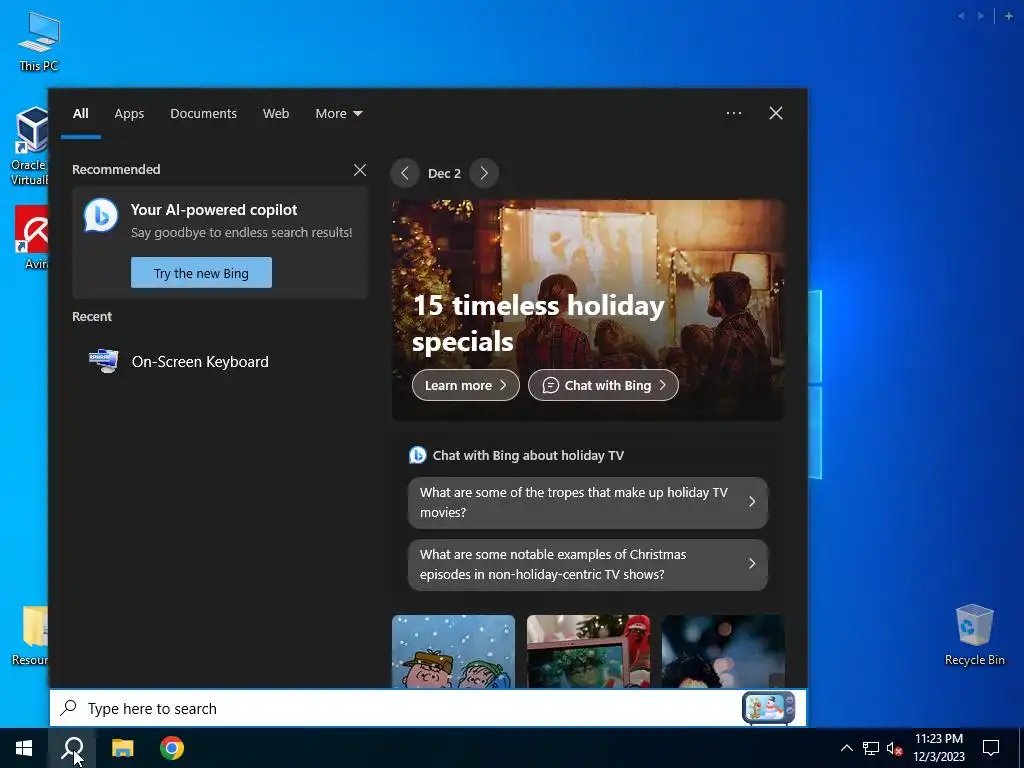The width and height of the screenshot is (1024, 768).
Task: Close the search panel
Action: 776,113
